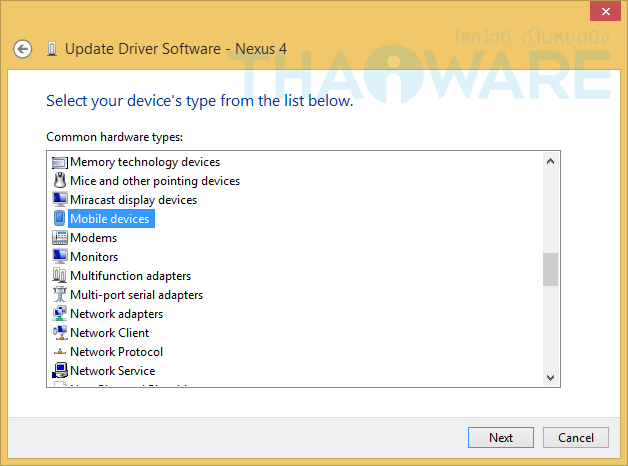Screen dimensions: 628x466
Task: Select Network Protocol hardware type
Action: pyautogui.click(x=116, y=352)
